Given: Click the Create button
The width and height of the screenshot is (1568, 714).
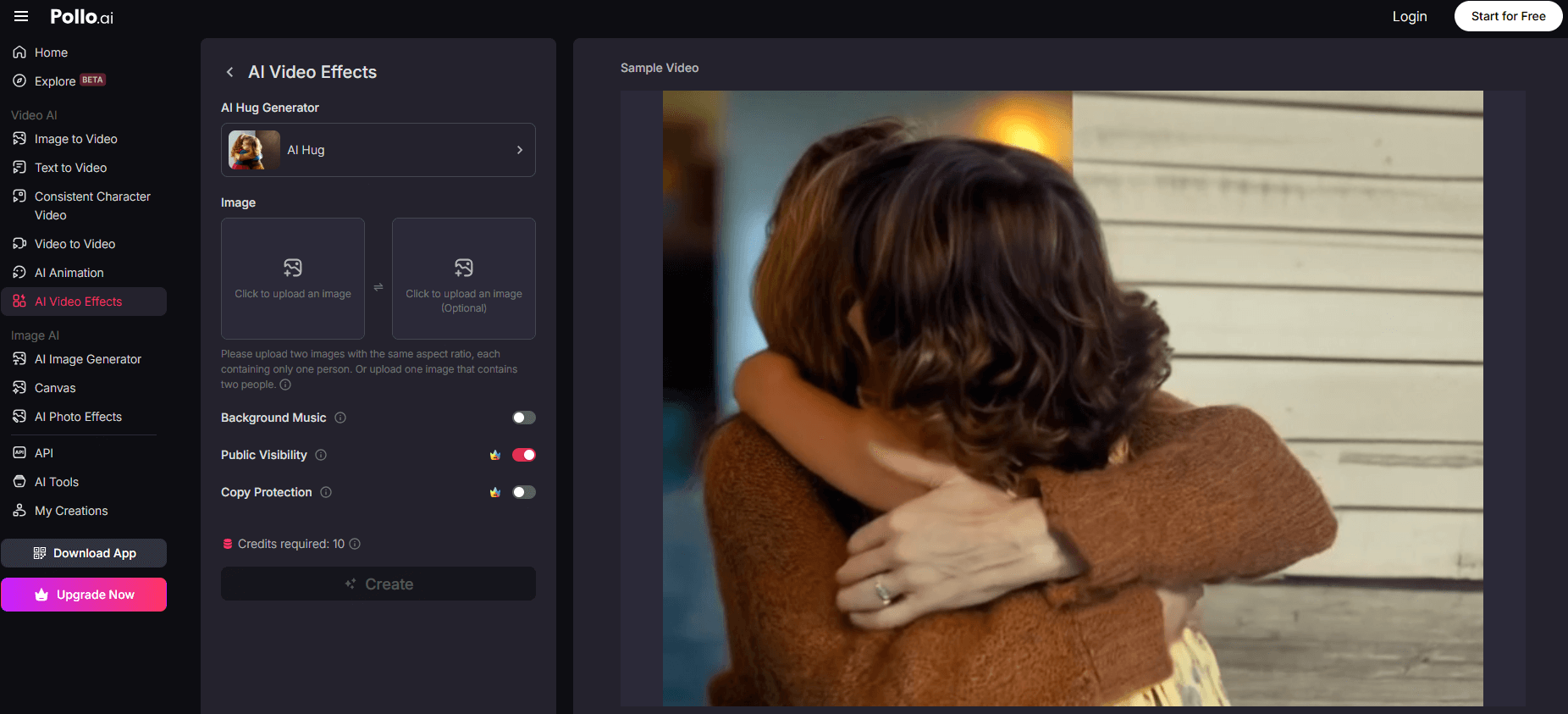Looking at the screenshot, I should point(378,584).
